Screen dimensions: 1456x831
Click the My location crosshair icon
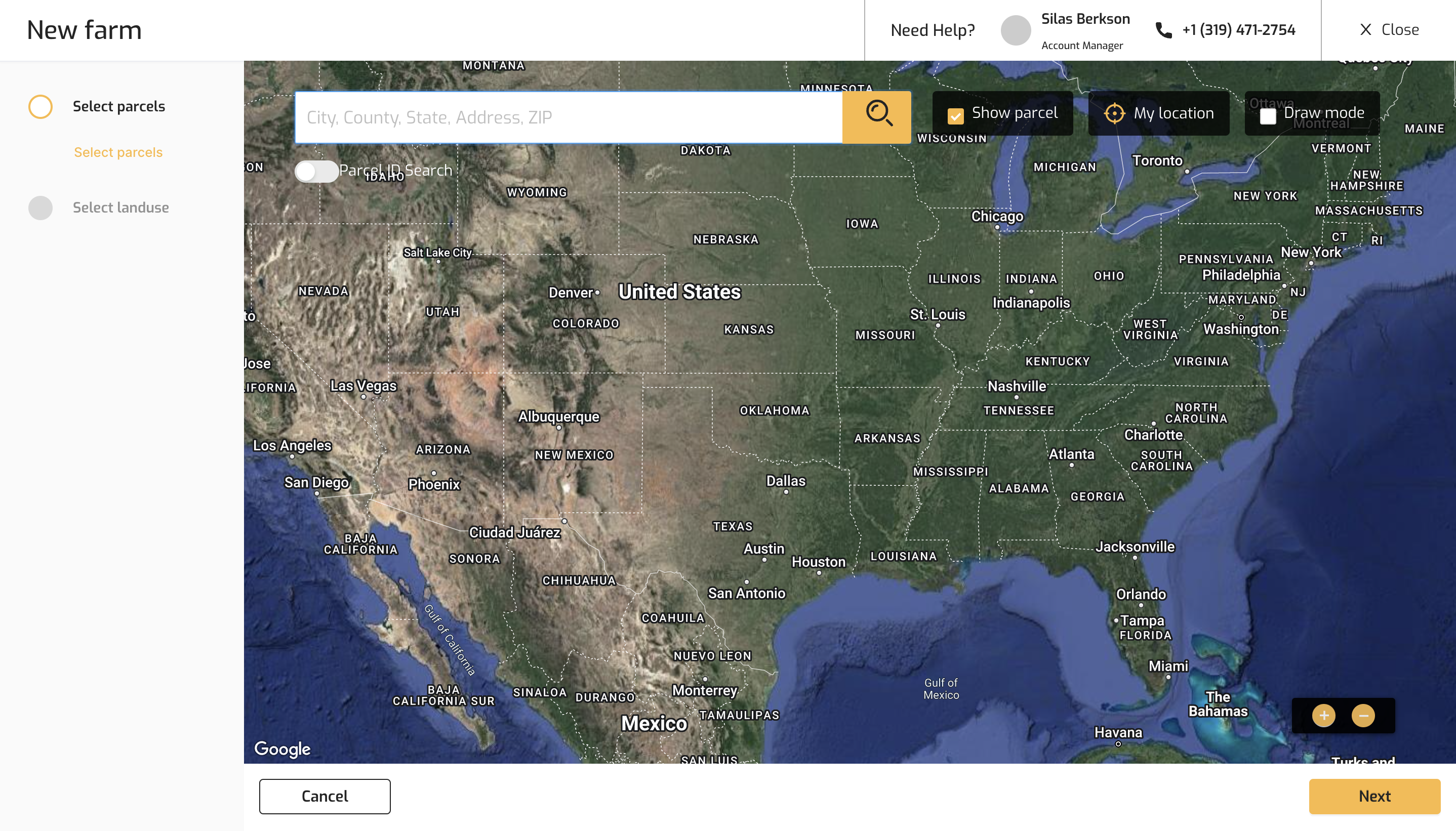[1114, 113]
